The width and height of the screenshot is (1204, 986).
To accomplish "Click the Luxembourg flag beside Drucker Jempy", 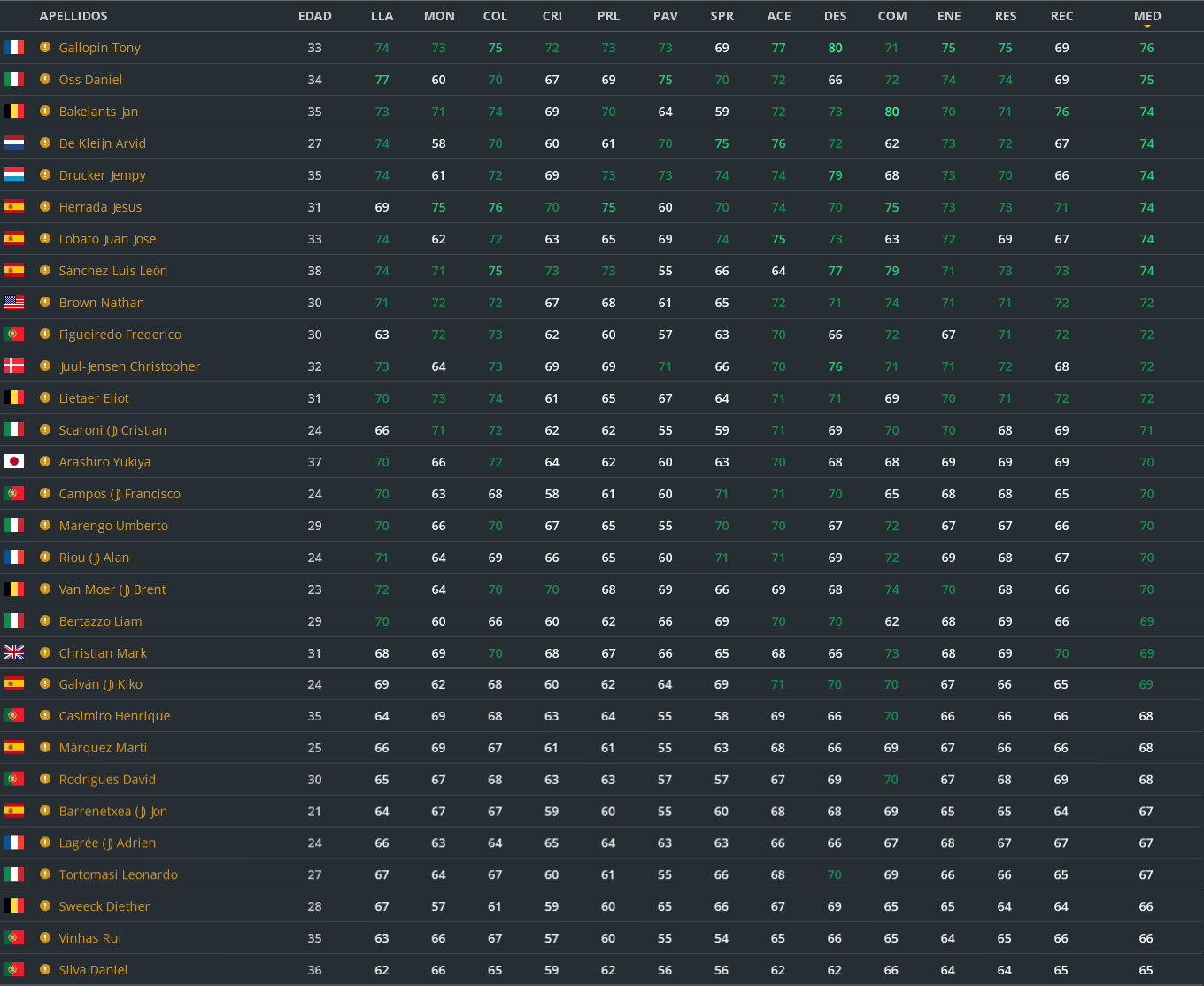I will tap(14, 175).
